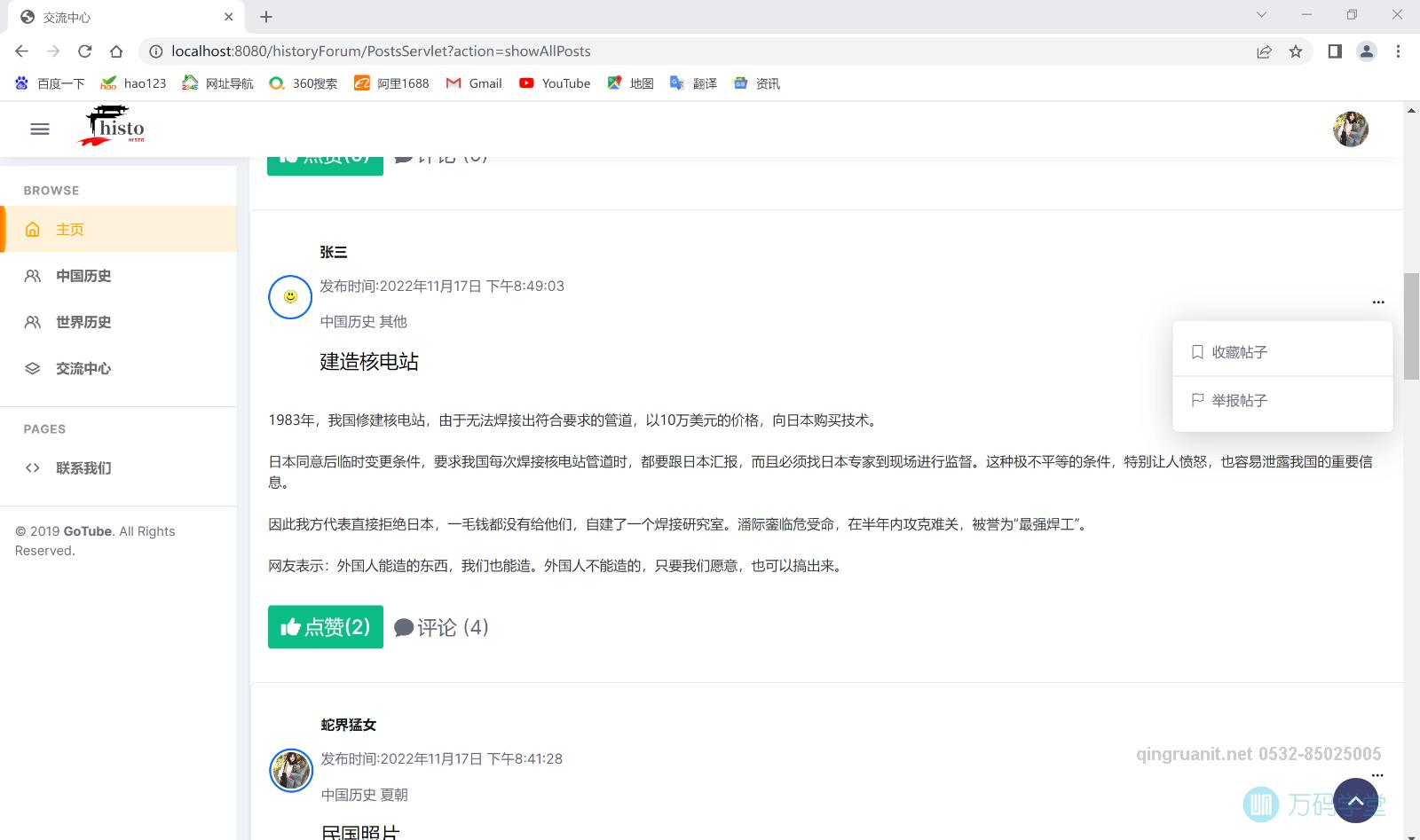Bookmark this page with the star icon
Image resolution: width=1420 pixels, height=840 pixels.
click(1296, 51)
